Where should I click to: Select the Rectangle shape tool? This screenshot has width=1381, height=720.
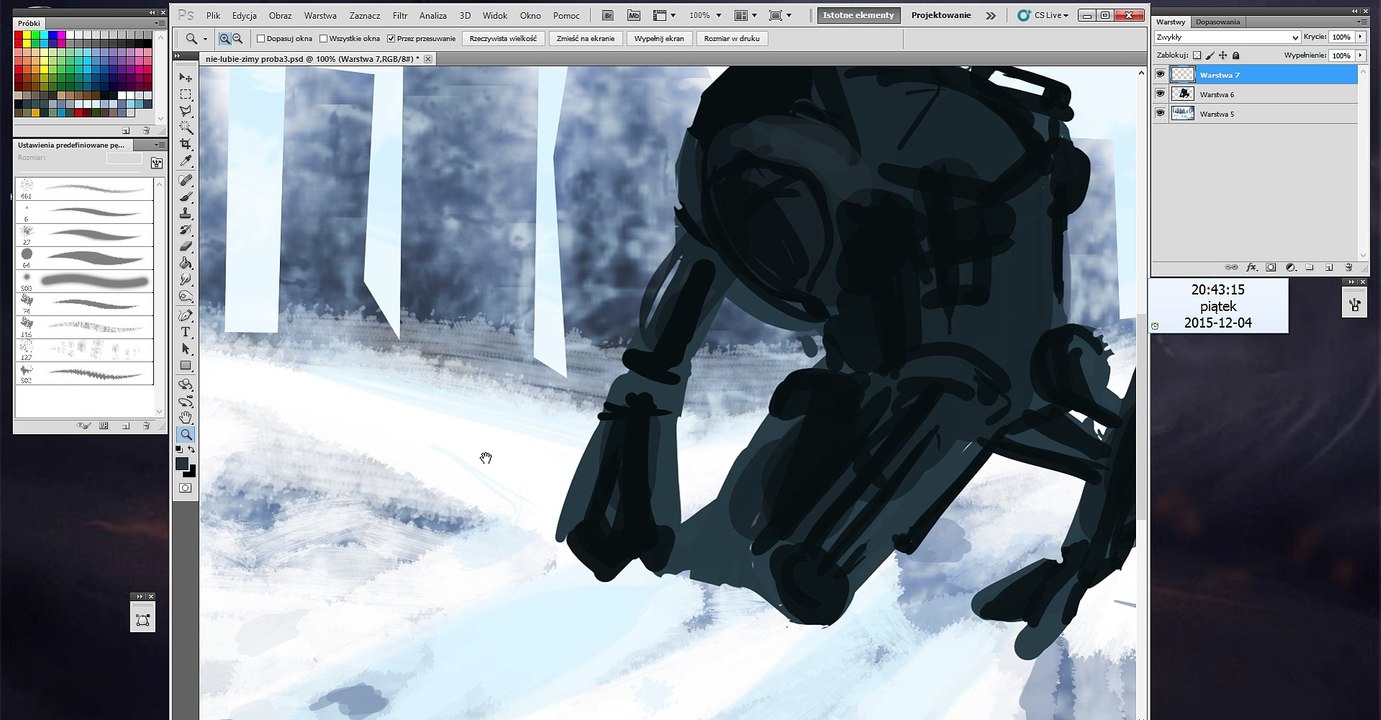pyautogui.click(x=185, y=366)
